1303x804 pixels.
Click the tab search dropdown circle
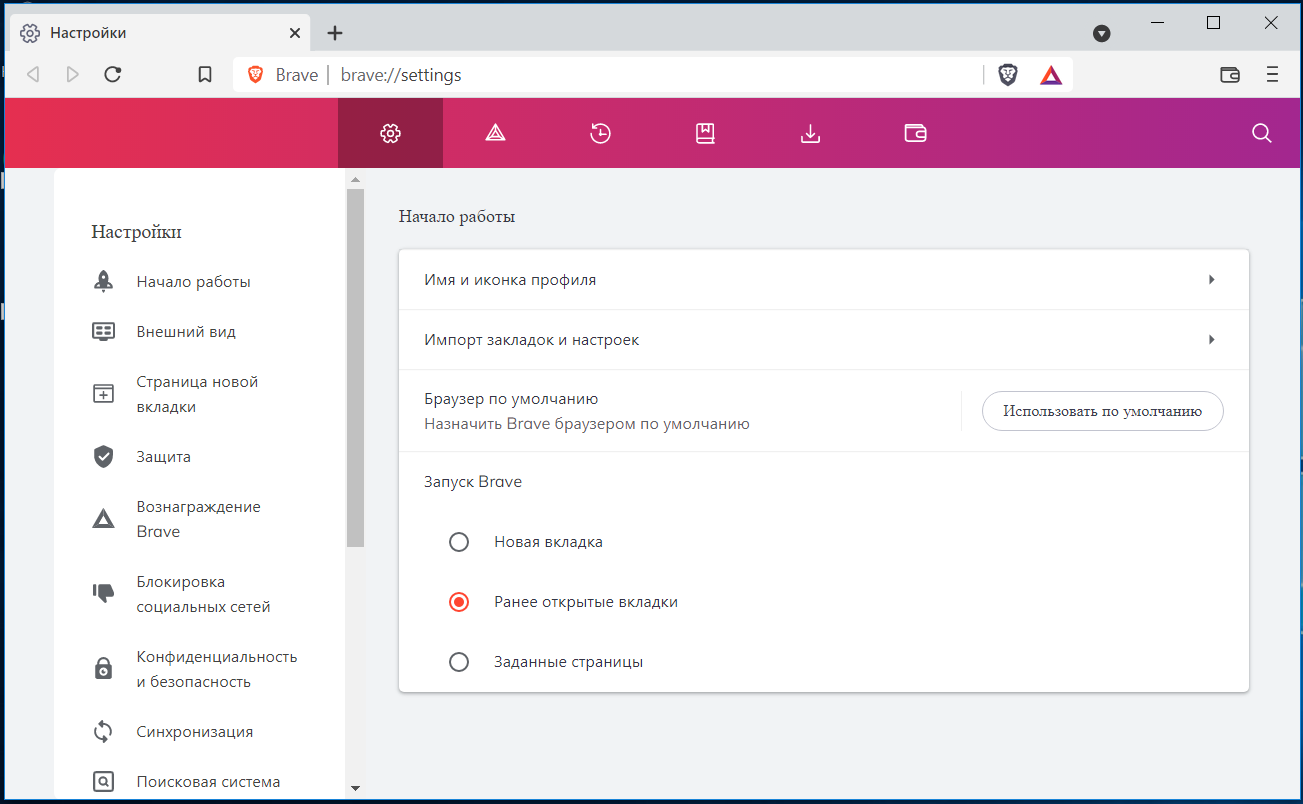click(1102, 33)
